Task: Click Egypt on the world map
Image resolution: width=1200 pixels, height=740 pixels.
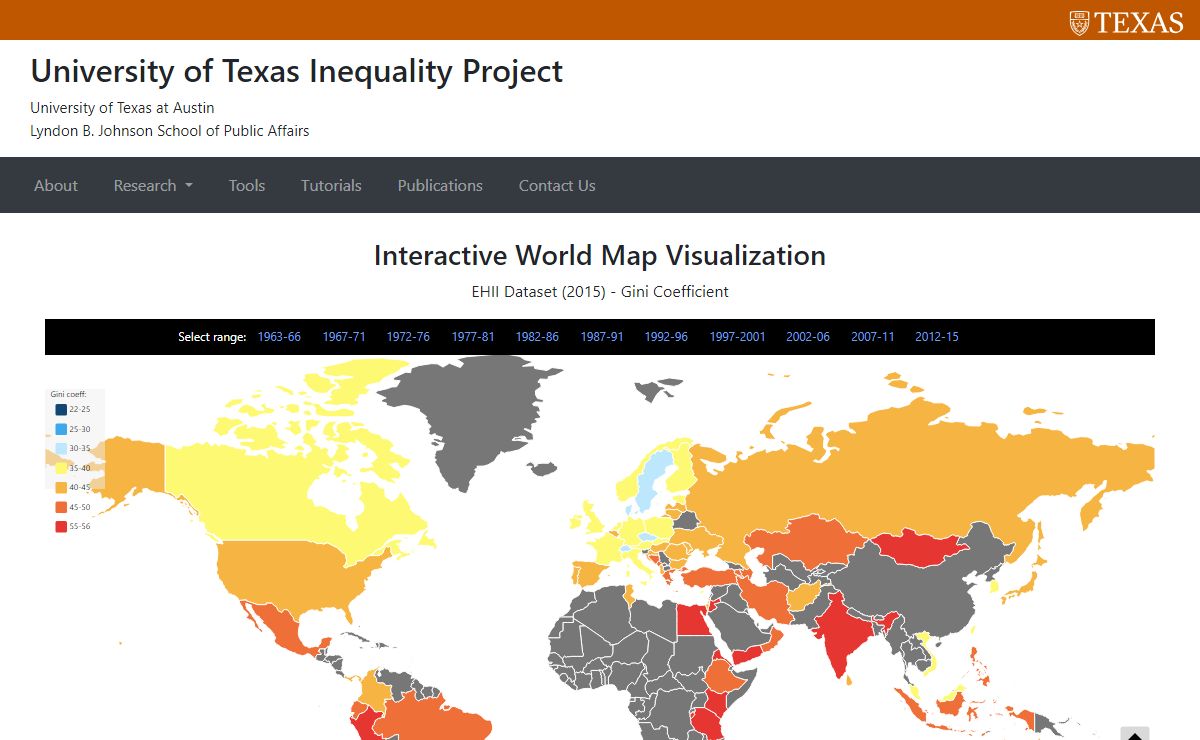Action: [x=692, y=622]
